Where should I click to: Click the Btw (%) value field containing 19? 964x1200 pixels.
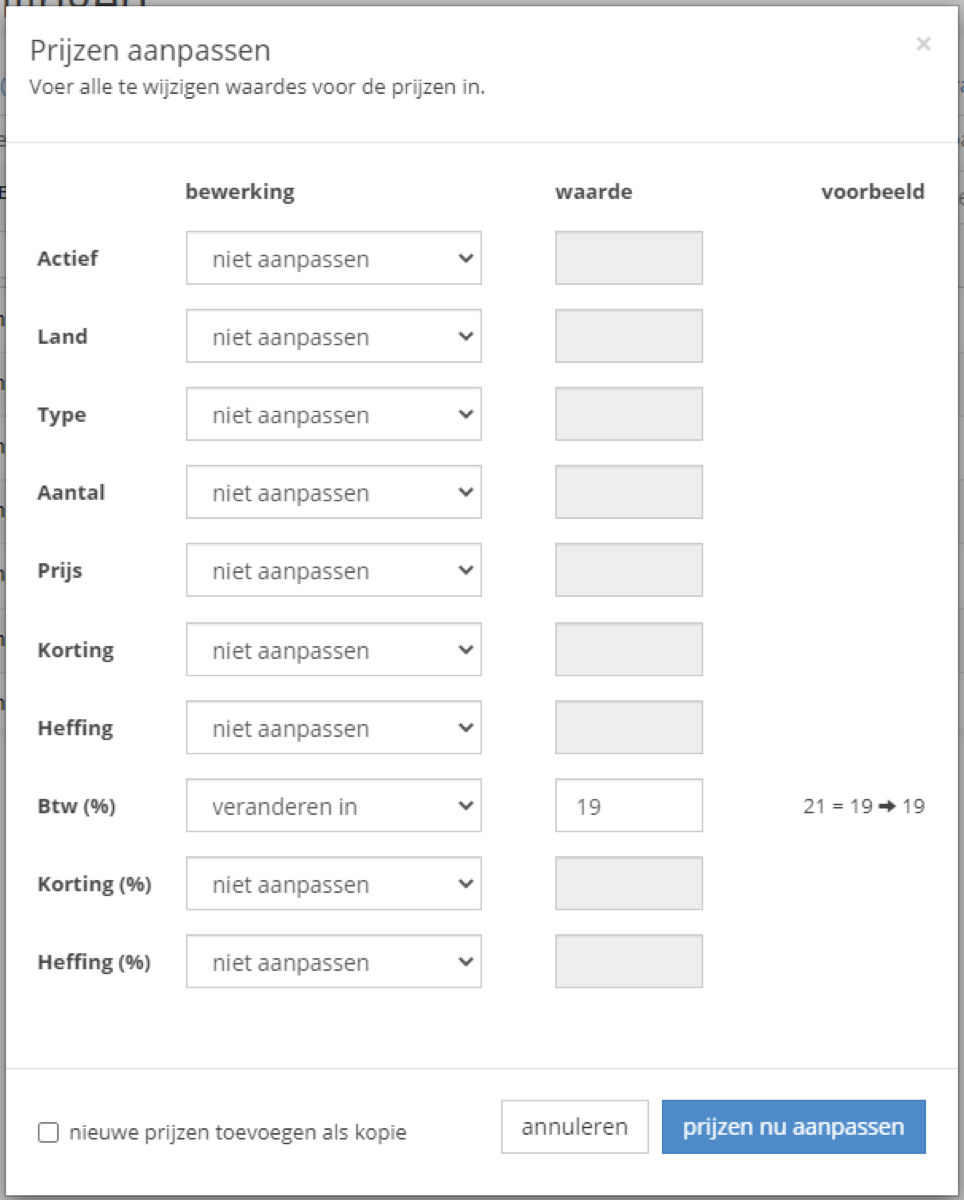click(629, 806)
